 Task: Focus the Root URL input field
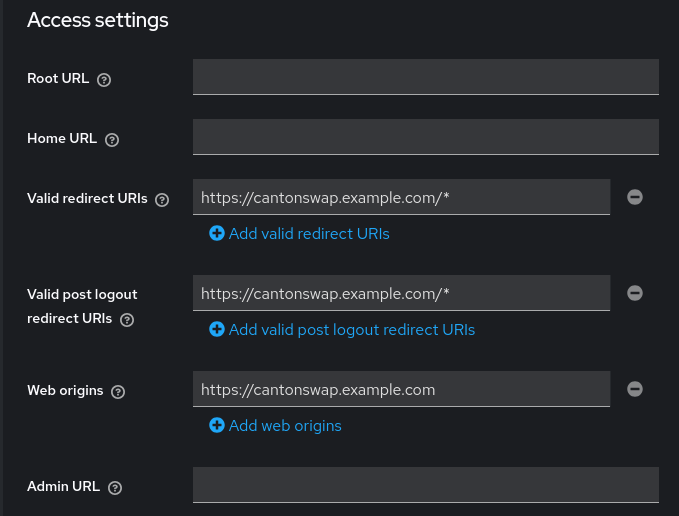(425, 77)
